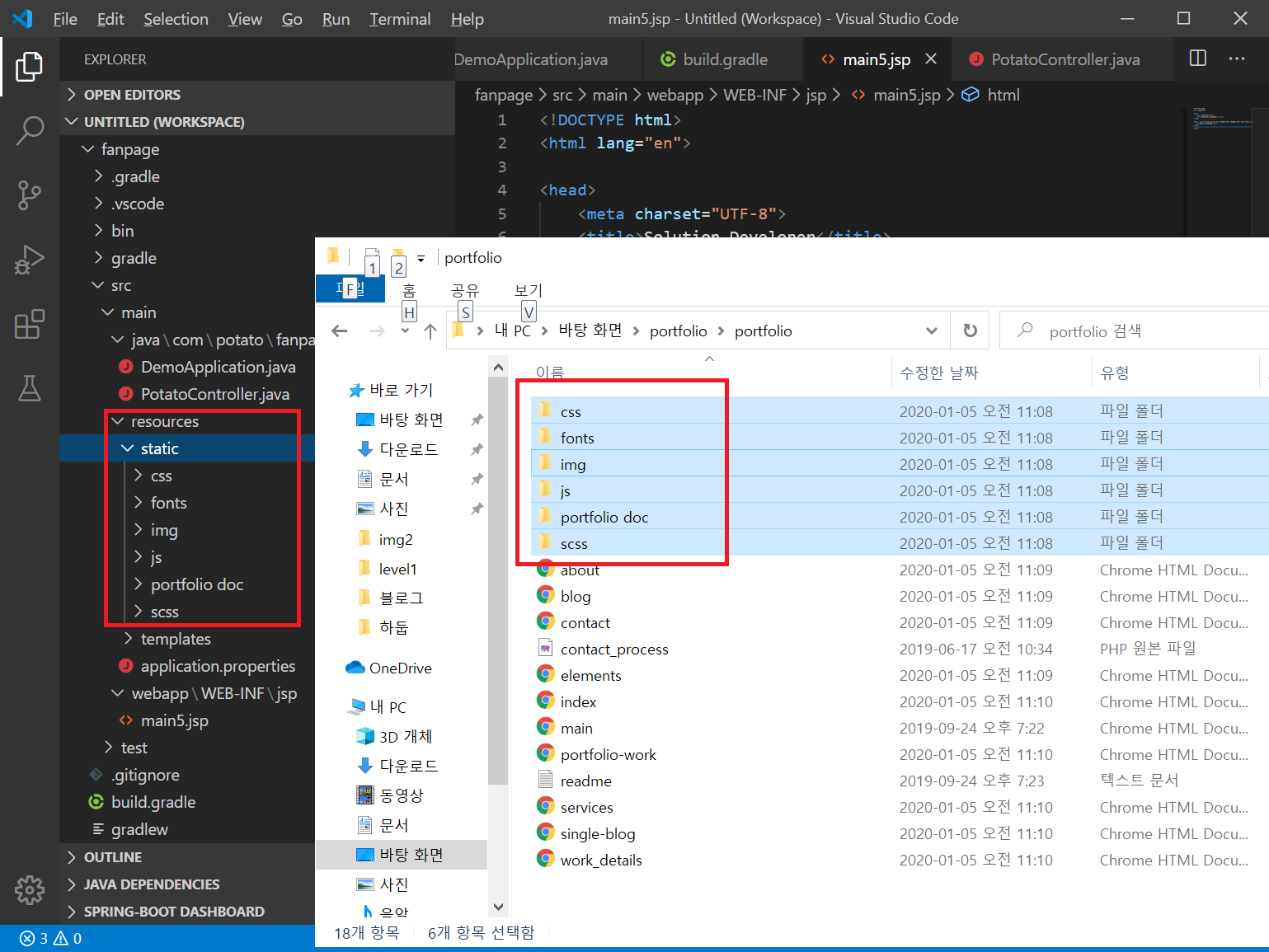Click the text document icon of readme

coord(545,780)
